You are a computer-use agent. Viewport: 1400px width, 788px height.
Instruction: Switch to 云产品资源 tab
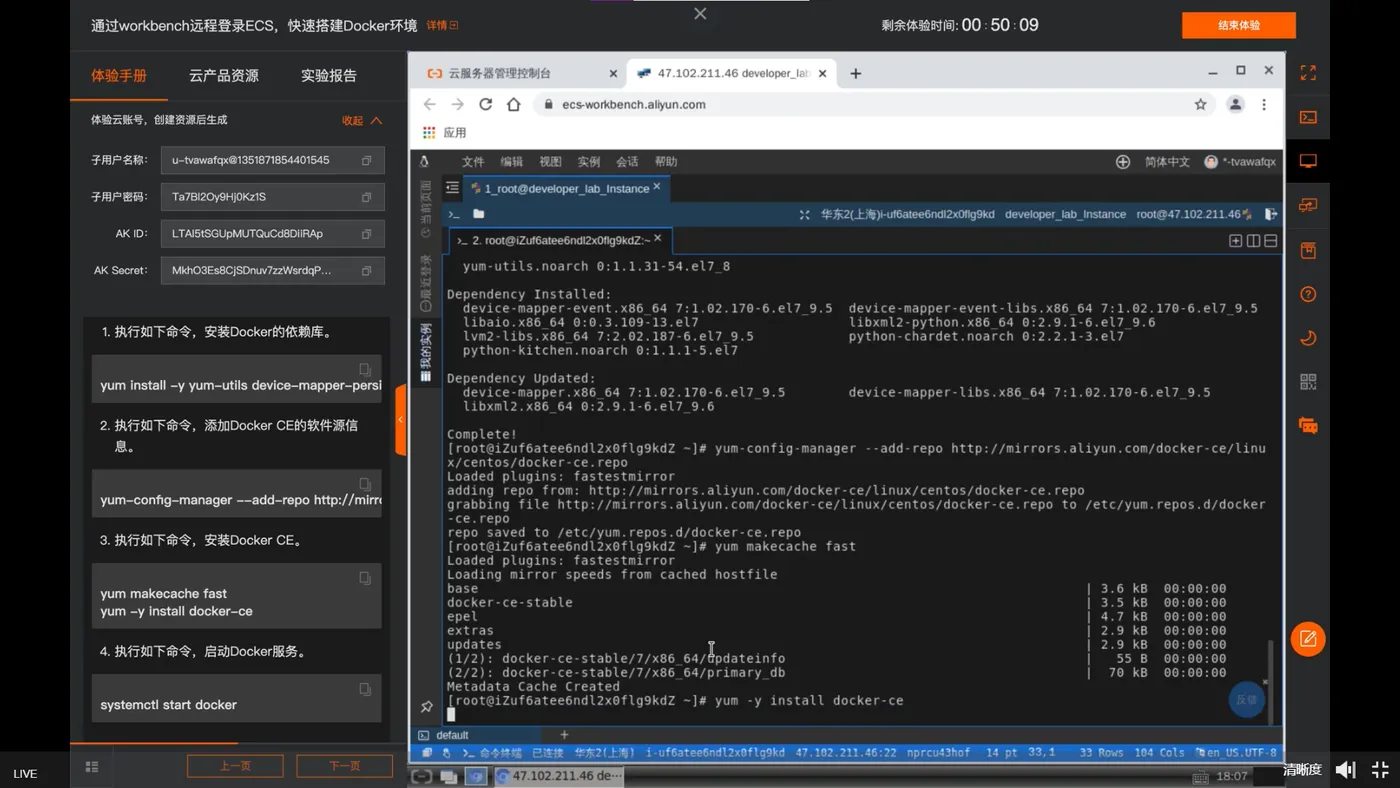pos(224,76)
